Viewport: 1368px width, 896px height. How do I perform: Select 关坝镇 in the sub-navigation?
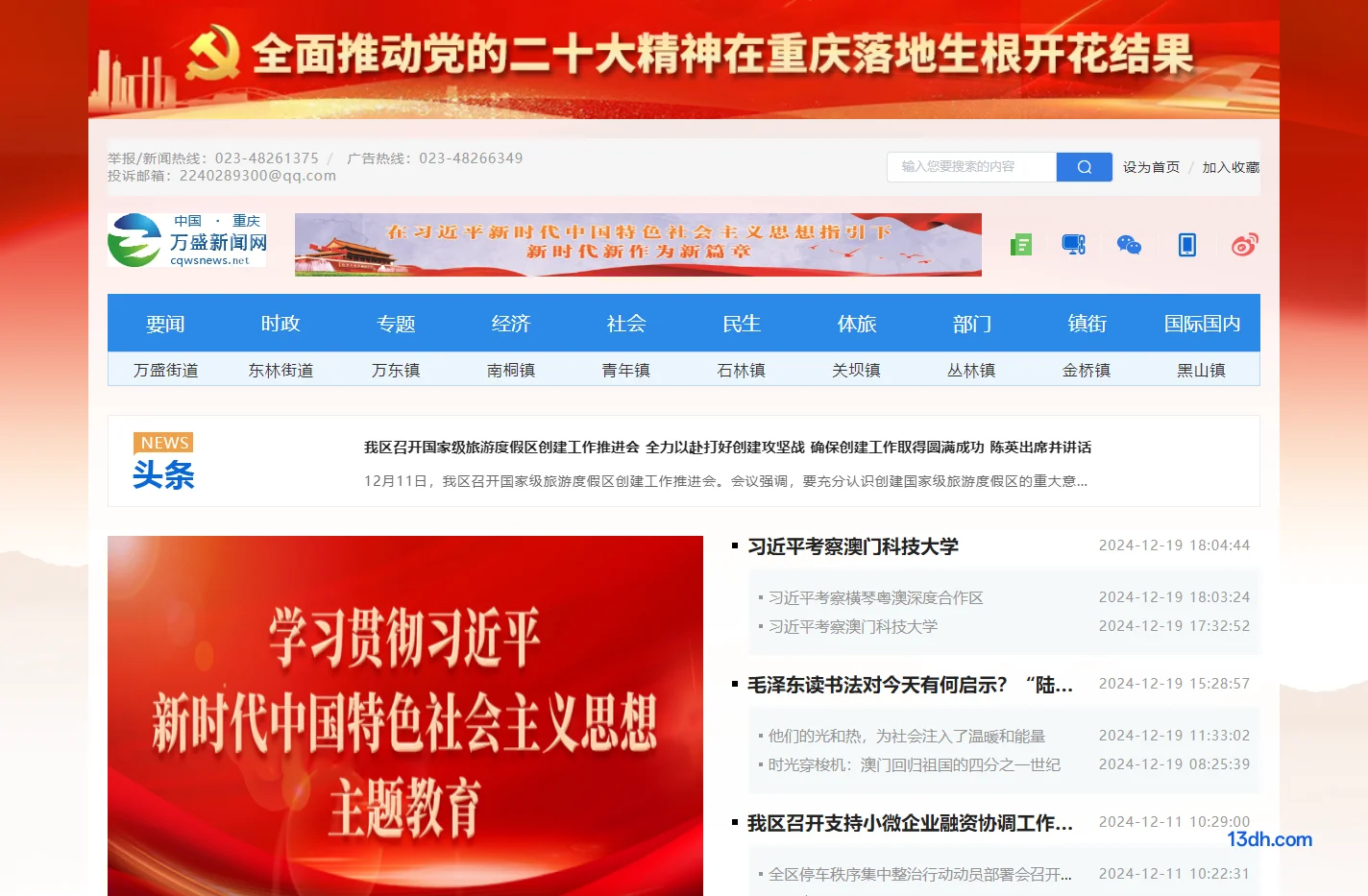857,370
